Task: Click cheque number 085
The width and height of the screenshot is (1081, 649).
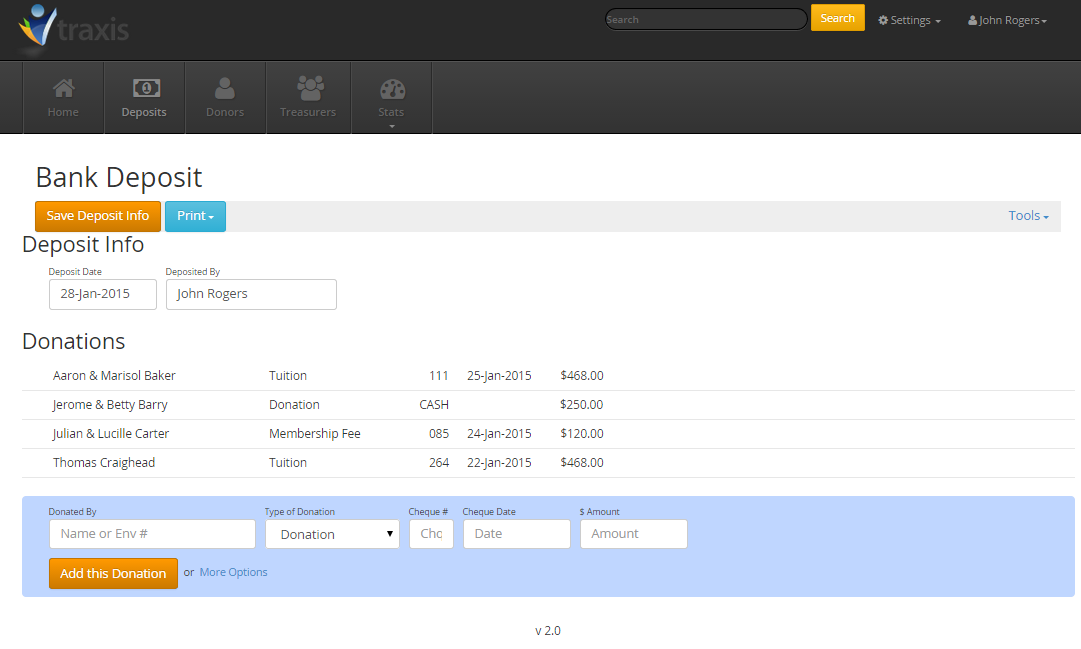Action: pos(438,434)
